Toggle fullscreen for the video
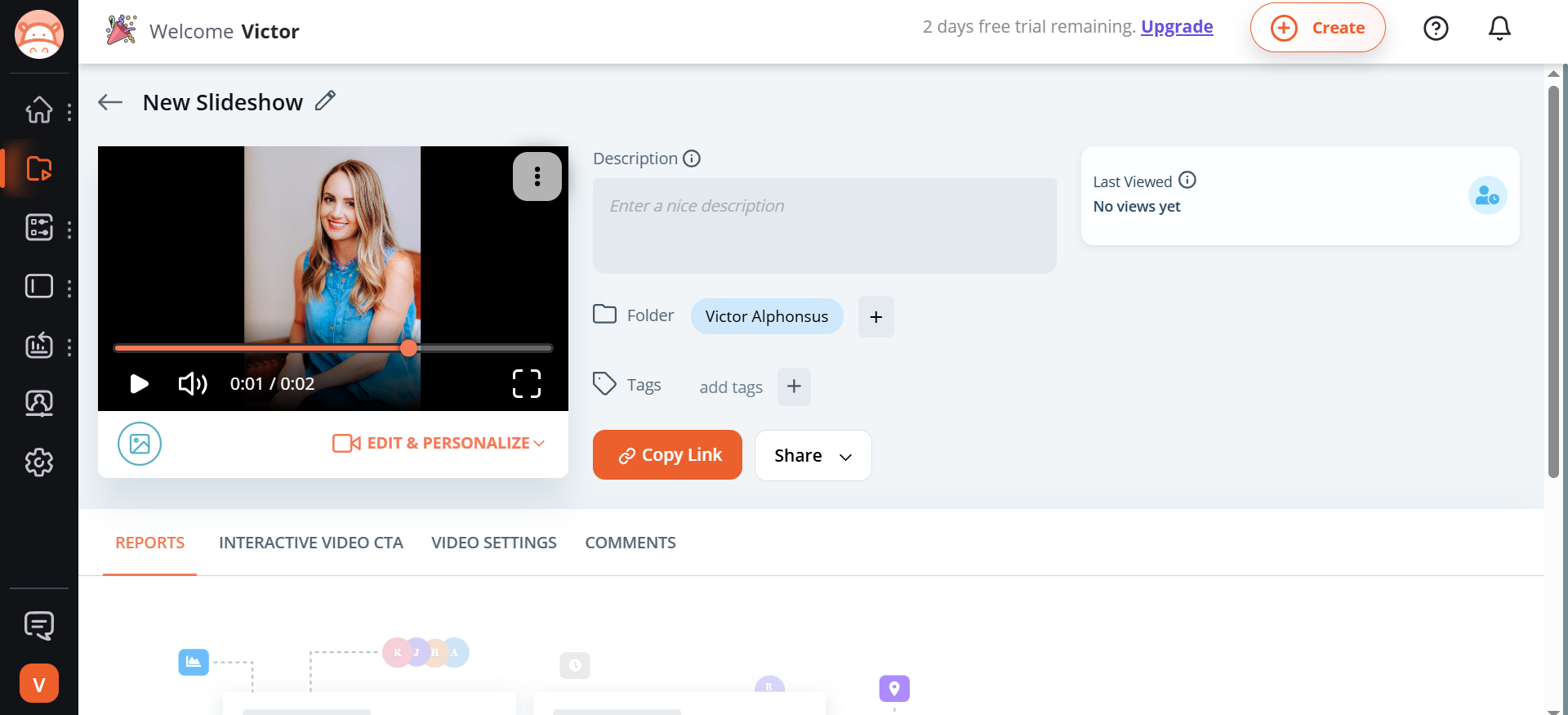Image resolution: width=1568 pixels, height=715 pixels. pyautogui.click(x=527, y=384)
